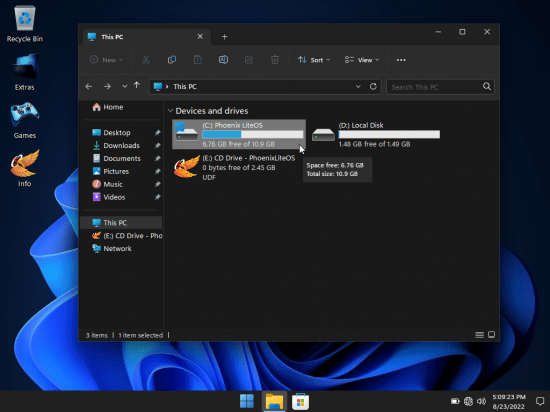Image resolution: width=550 pixels, height=412 pixels.
Task: Click the D: drive usage bar
Action: tap(389, 134)
